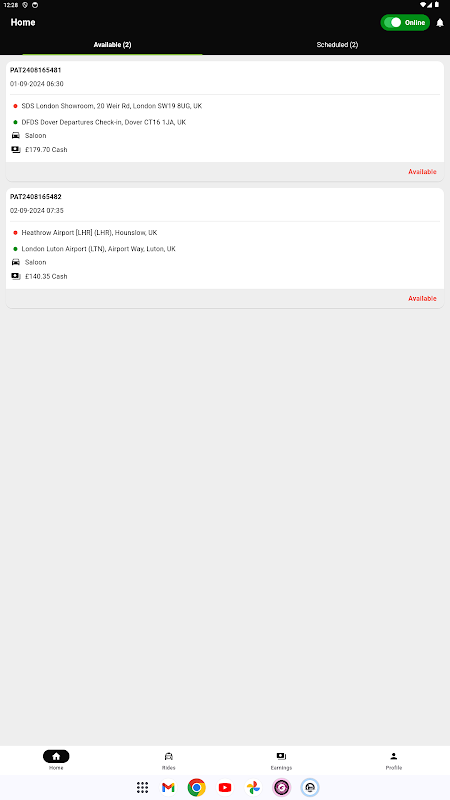Tap Available status on the first booking
The width and height of the screenshot is (450, 800).
(x=422, y=172)
